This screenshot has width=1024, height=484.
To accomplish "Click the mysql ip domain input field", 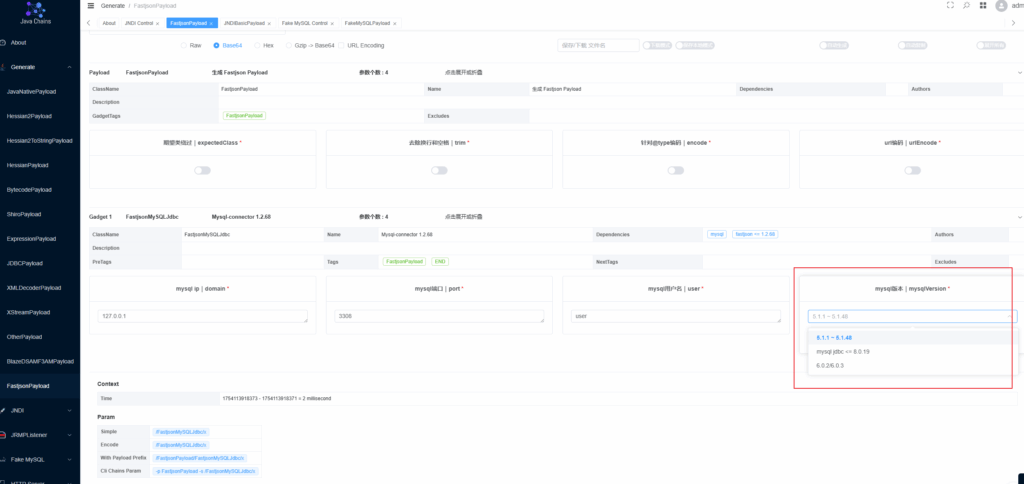I will [202, 316].
